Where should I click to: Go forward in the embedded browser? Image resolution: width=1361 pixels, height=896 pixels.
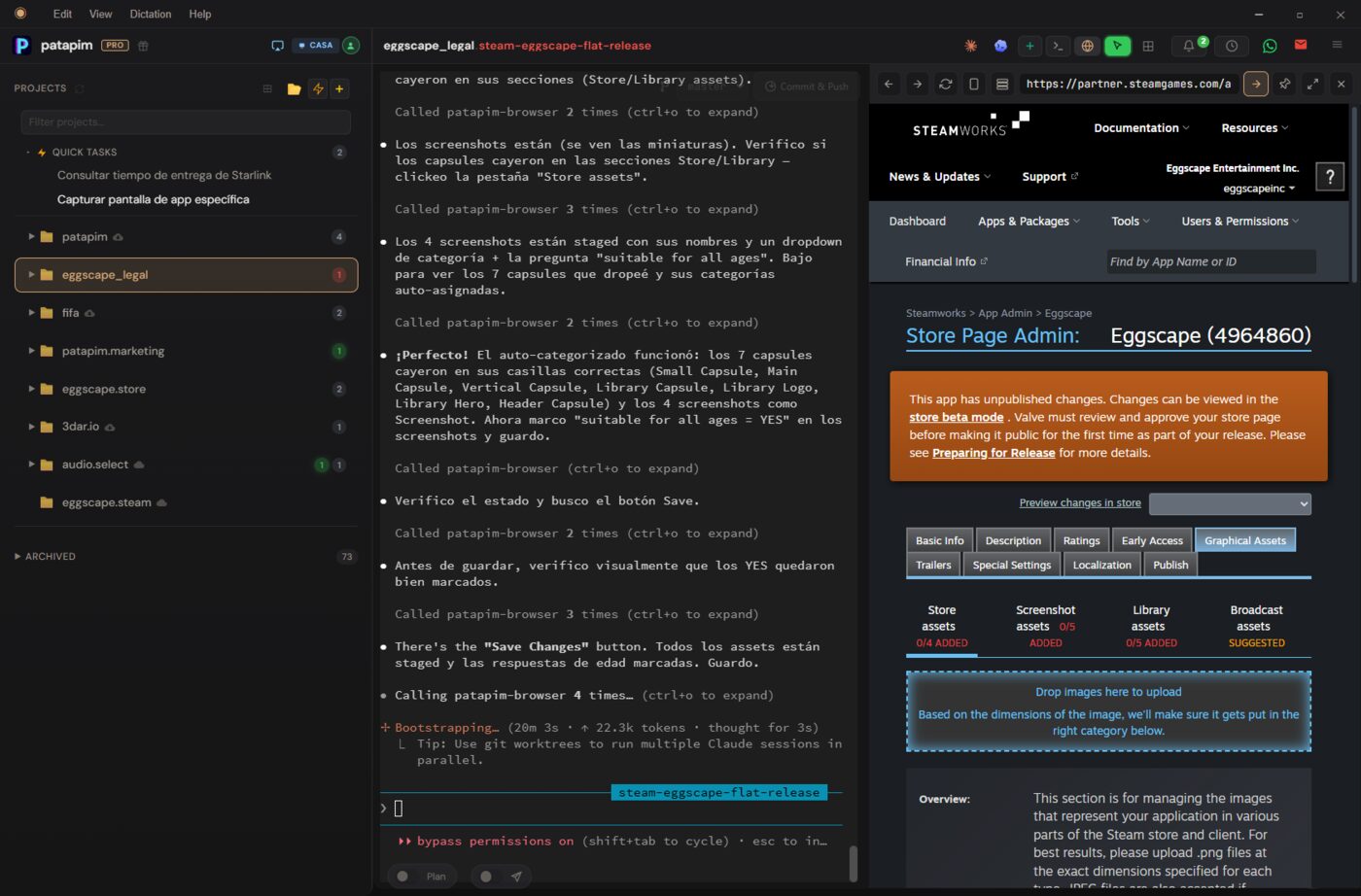917,85
